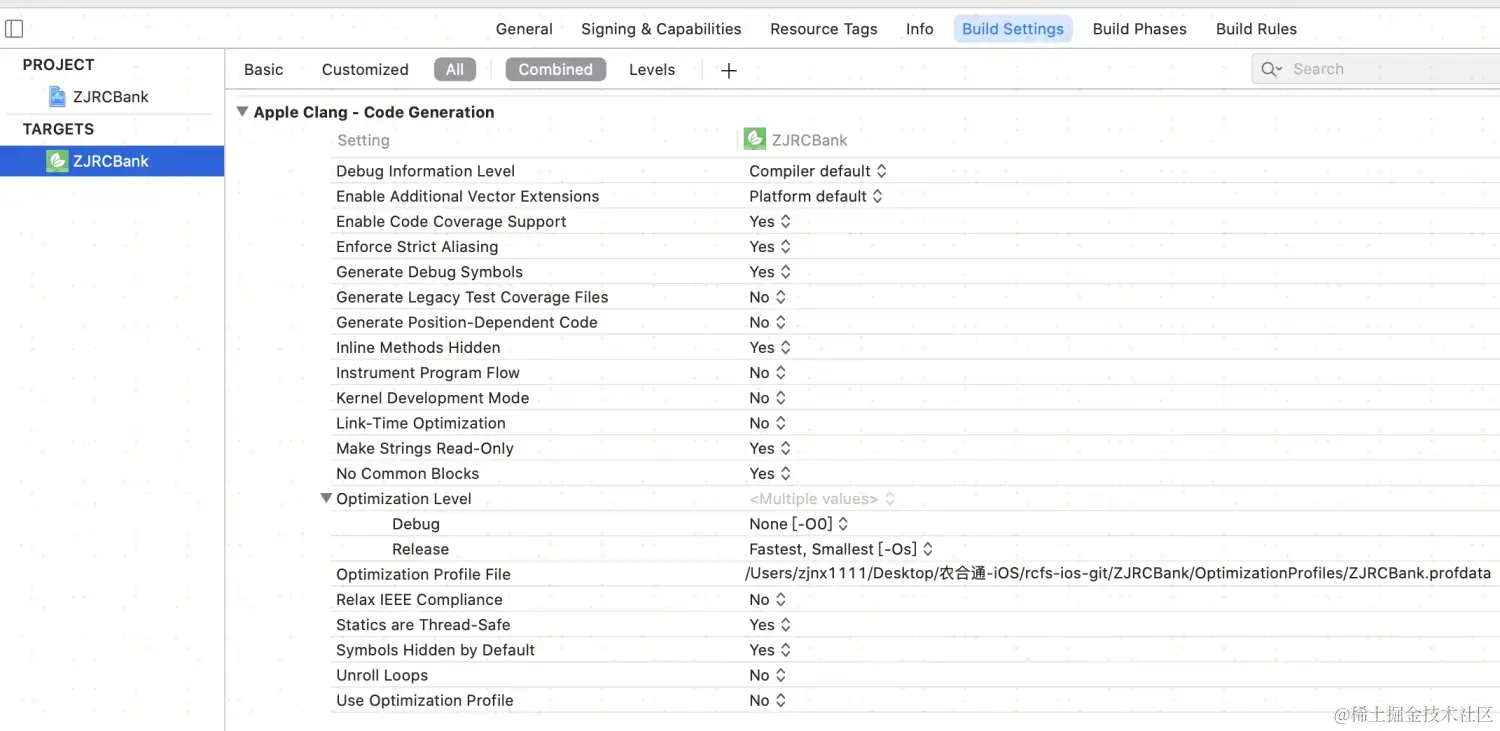This screenshot has height=731, width=1500.
Task: Change Unroll Loops value
Action: click(768, 675)
